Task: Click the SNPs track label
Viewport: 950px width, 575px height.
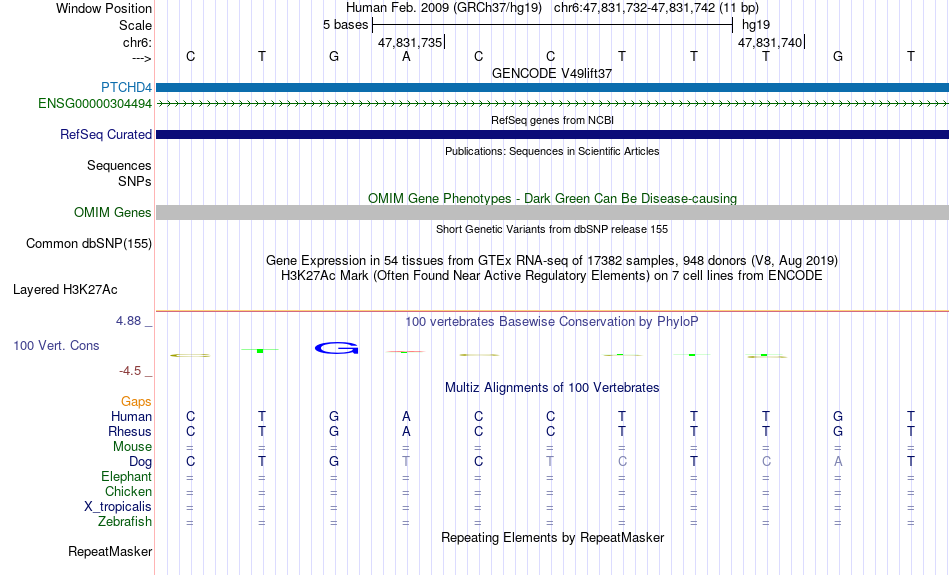Action: tap(135, 181)
